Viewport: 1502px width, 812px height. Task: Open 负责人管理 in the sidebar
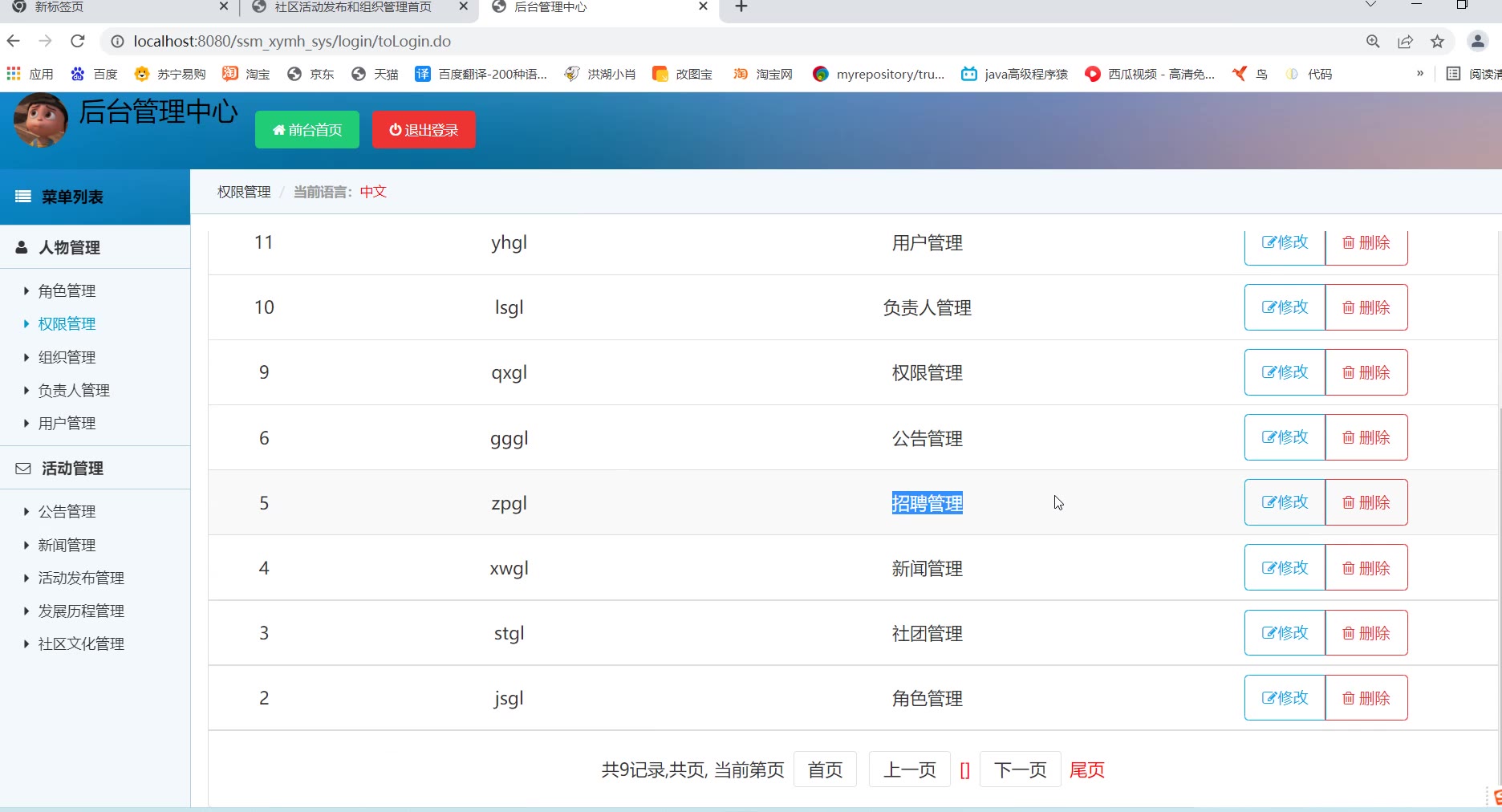click(74, 391)
